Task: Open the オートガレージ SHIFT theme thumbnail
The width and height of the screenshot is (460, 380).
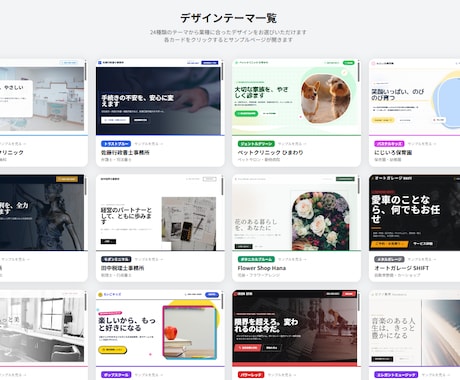Action: pos(414,213)
